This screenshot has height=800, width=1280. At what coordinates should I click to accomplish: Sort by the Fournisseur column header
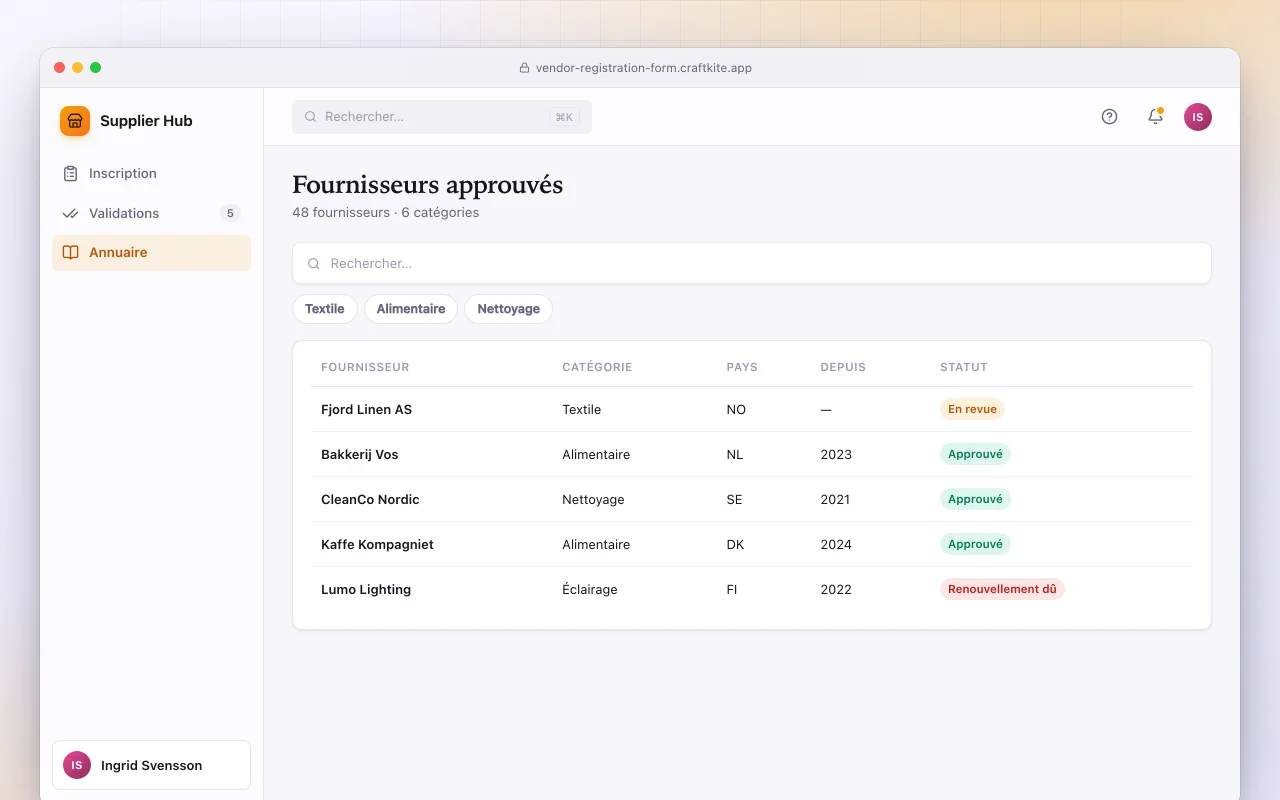click(x=365, y=367)
